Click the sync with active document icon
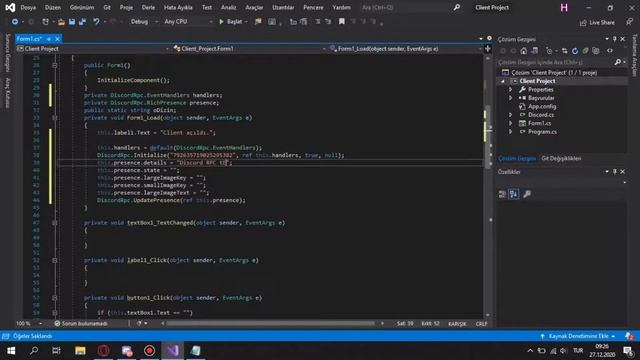Image resolution: width=640 pixels, height=360 pixels. [564, 51]
